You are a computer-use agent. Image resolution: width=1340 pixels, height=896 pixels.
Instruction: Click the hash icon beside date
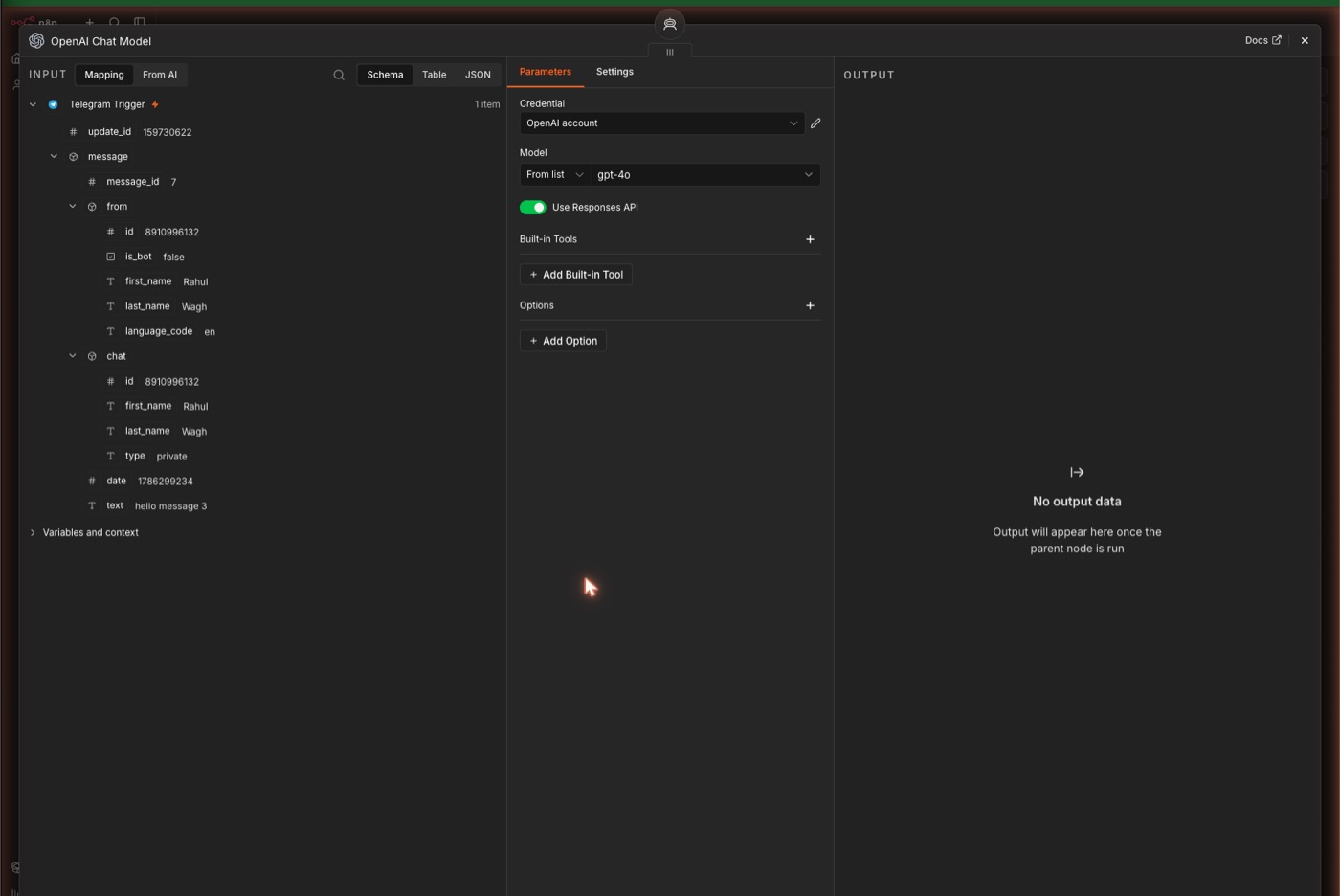point(92,481)
